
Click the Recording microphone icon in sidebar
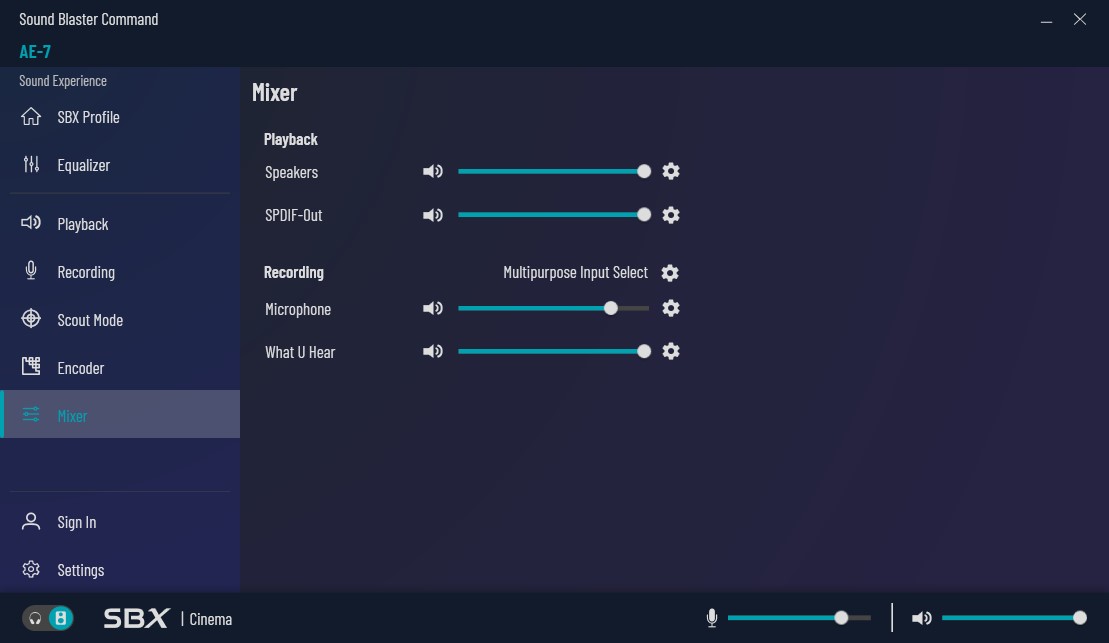tap(30, 270)
